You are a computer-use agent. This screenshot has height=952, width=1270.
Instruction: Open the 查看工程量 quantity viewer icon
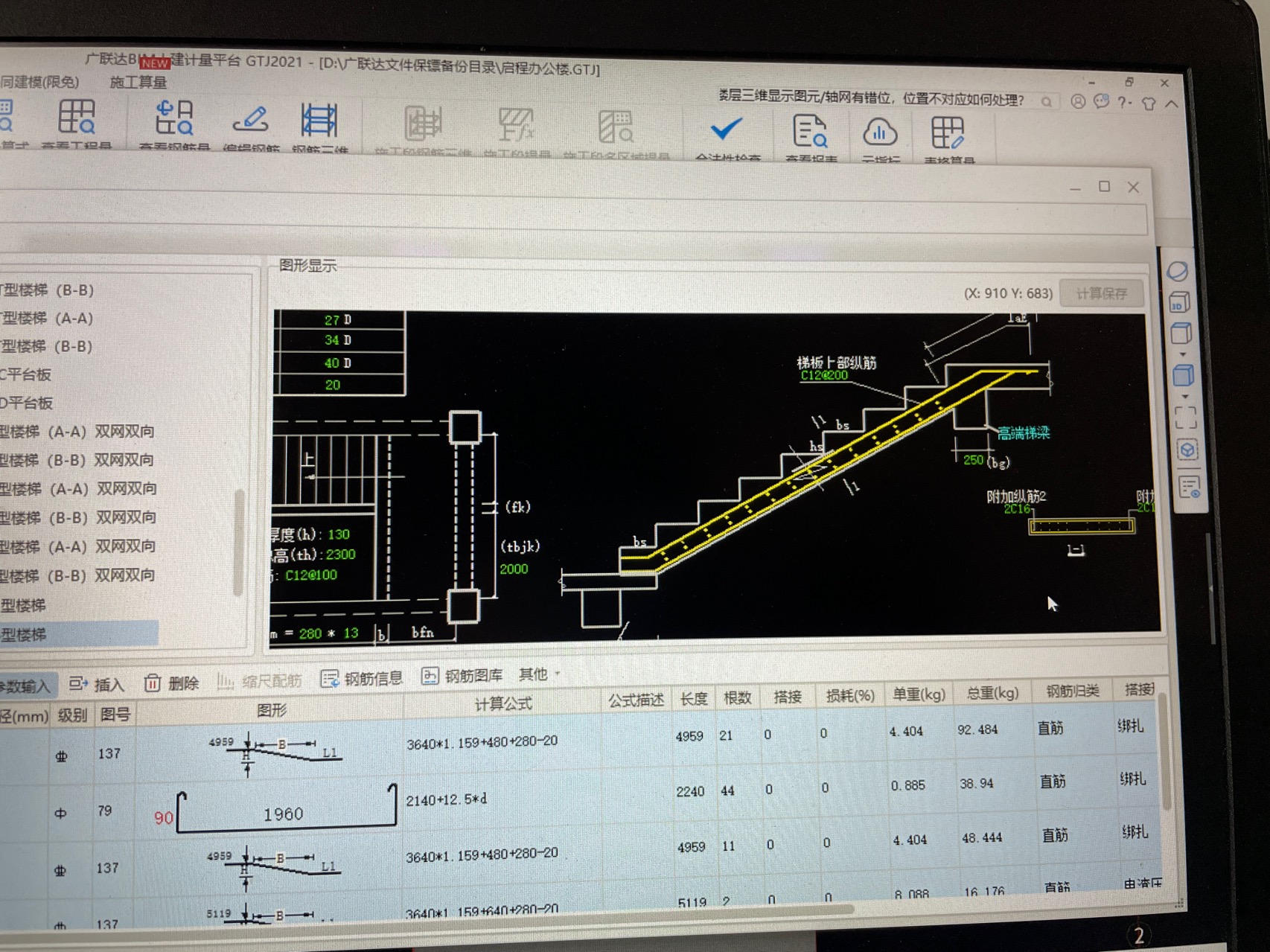point(76,118)
